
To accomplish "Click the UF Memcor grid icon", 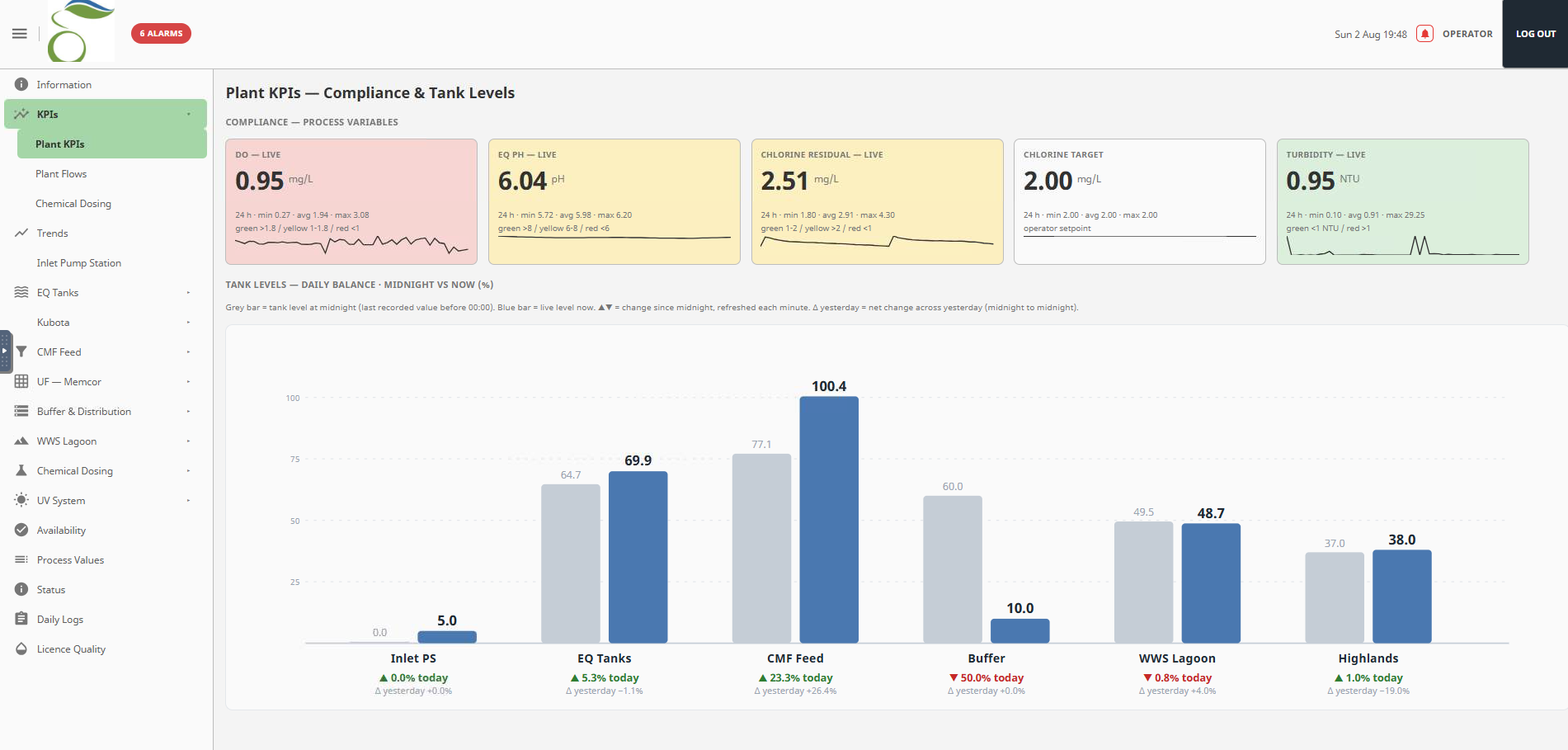I will coord(21,381).
